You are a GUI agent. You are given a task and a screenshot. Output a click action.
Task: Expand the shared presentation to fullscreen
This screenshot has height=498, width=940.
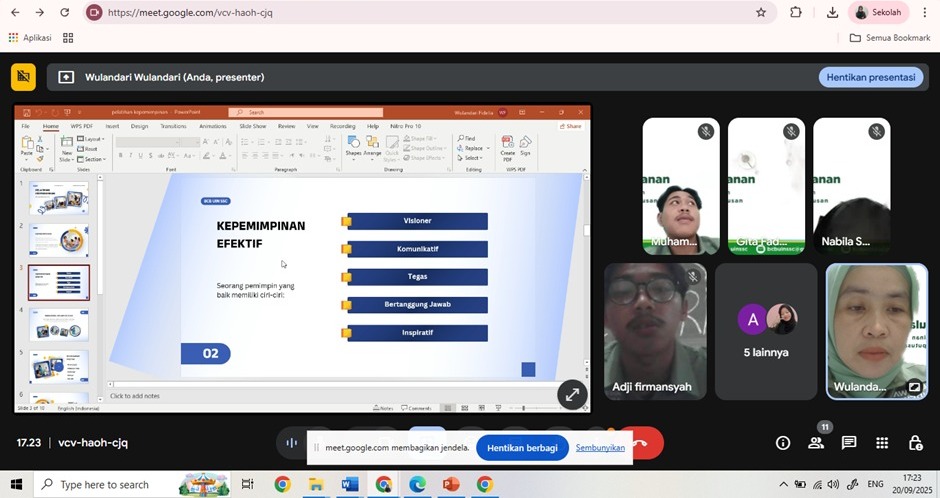click(x=572, y=394)
